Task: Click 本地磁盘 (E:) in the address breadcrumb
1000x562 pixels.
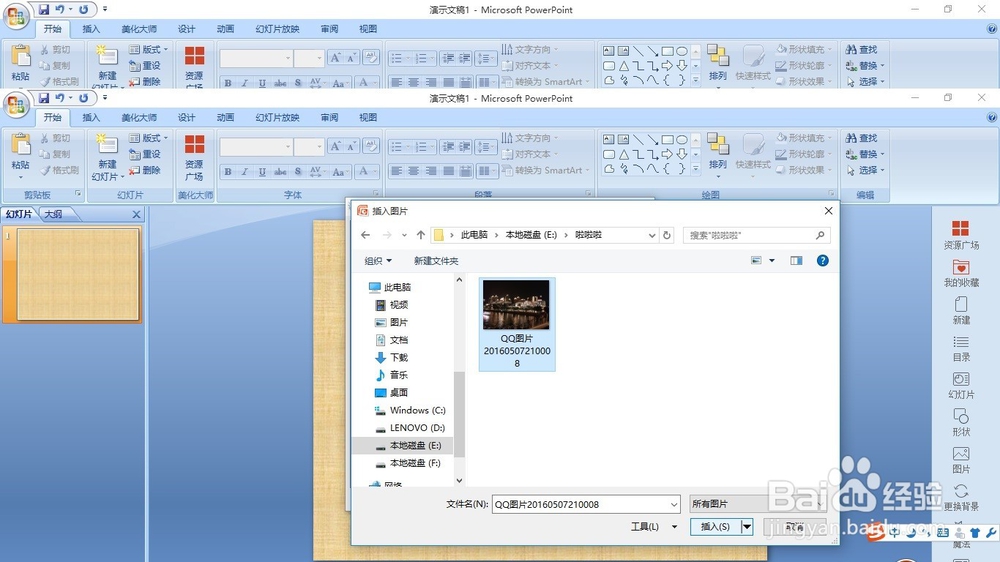Action: pos(531,235)
